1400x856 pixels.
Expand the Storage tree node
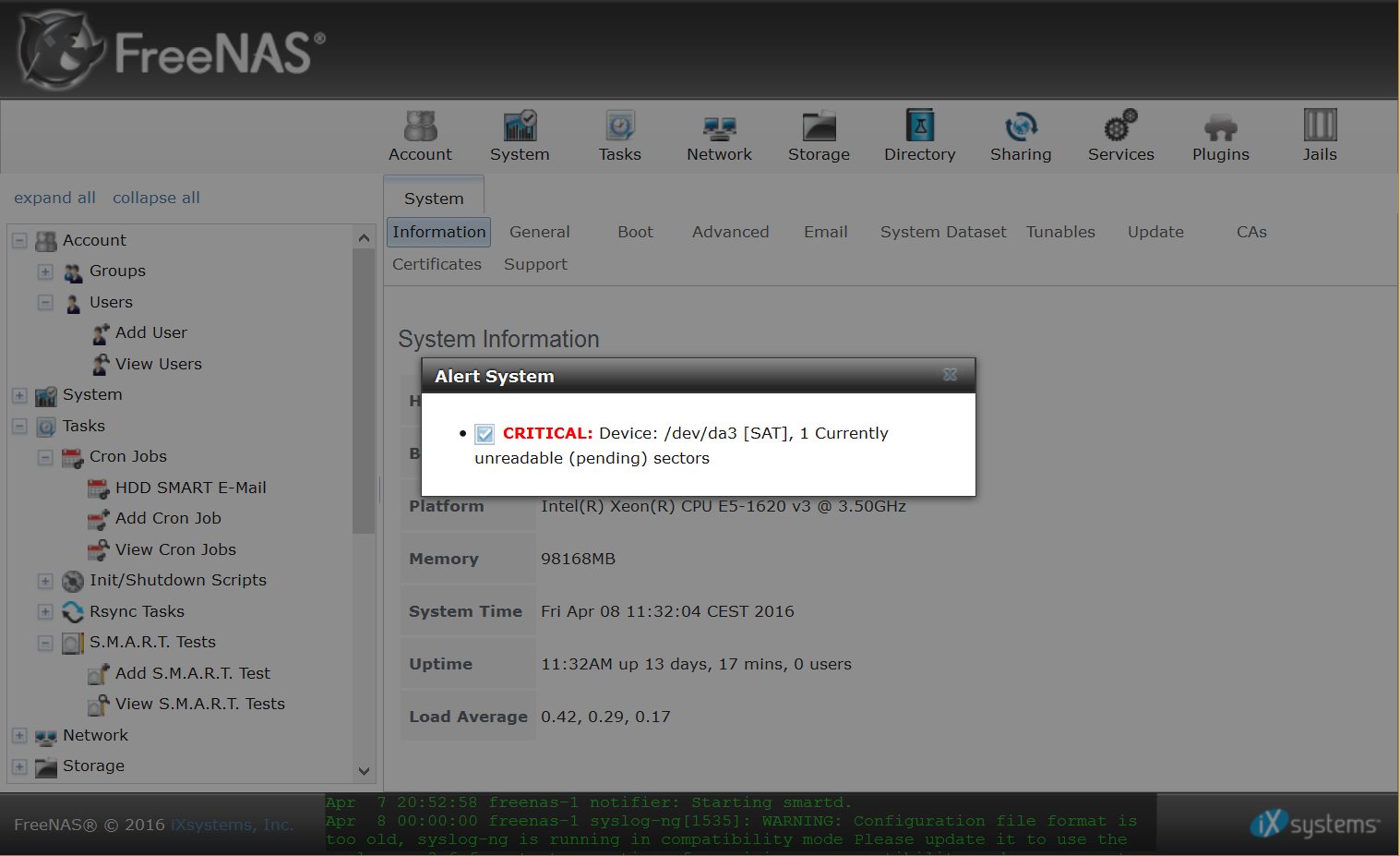(x=19, y=766)
